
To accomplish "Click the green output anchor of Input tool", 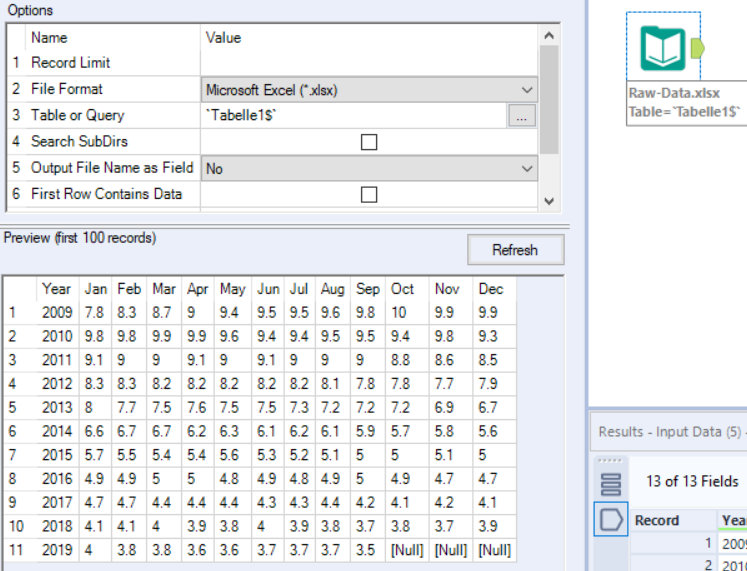I will click(x=697, y=48).
